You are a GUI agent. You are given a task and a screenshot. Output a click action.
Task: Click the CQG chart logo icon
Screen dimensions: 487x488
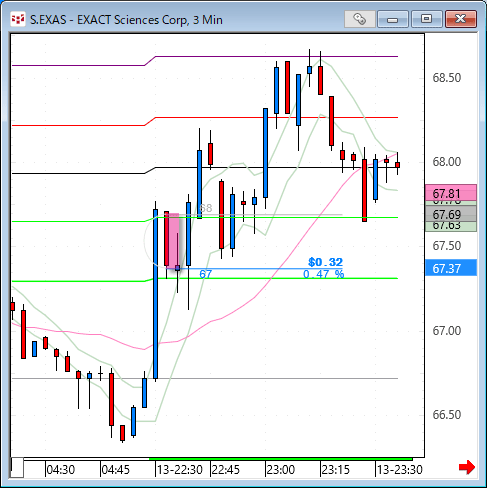coord(18,19)
